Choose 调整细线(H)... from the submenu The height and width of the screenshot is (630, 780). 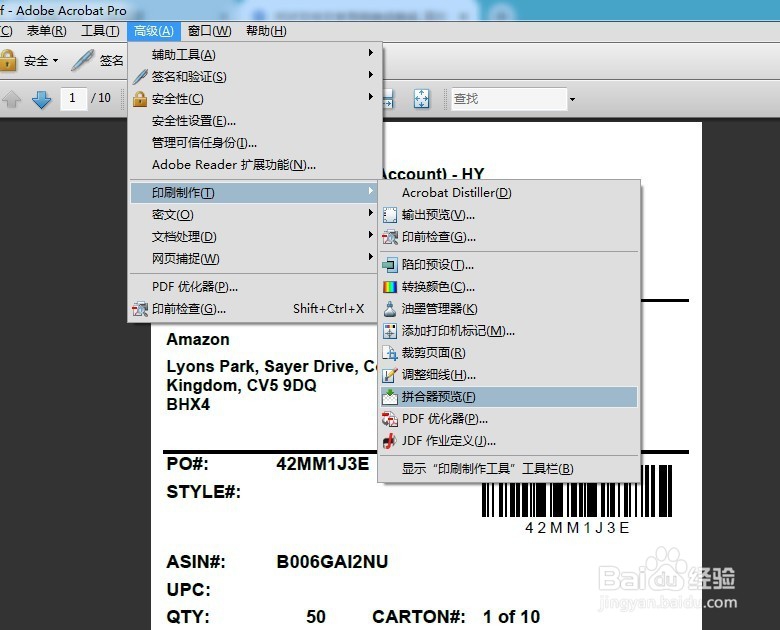click(x=509, y=375)
